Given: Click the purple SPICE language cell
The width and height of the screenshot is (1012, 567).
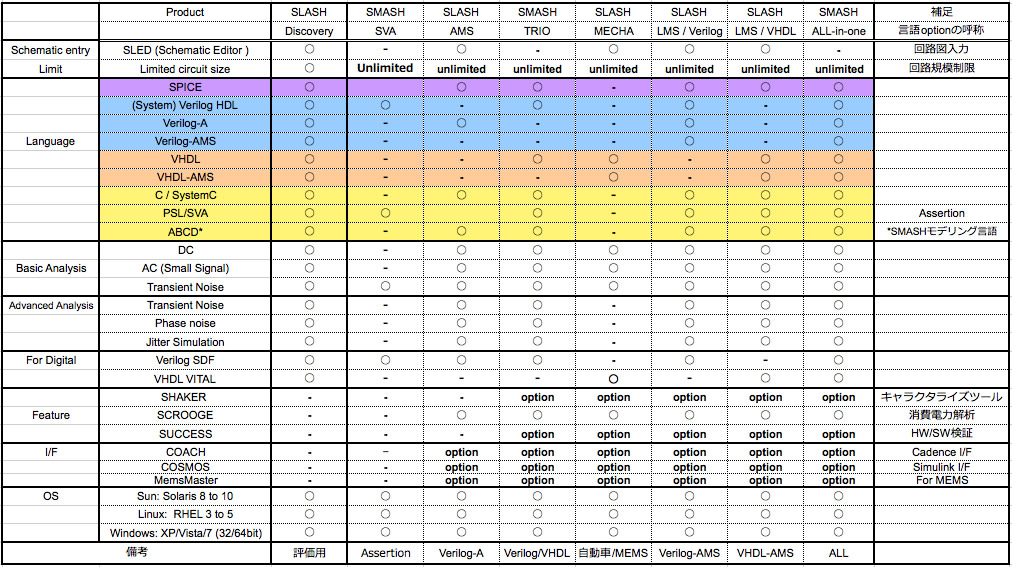Looking at the screenshot, I should [186, 87].
